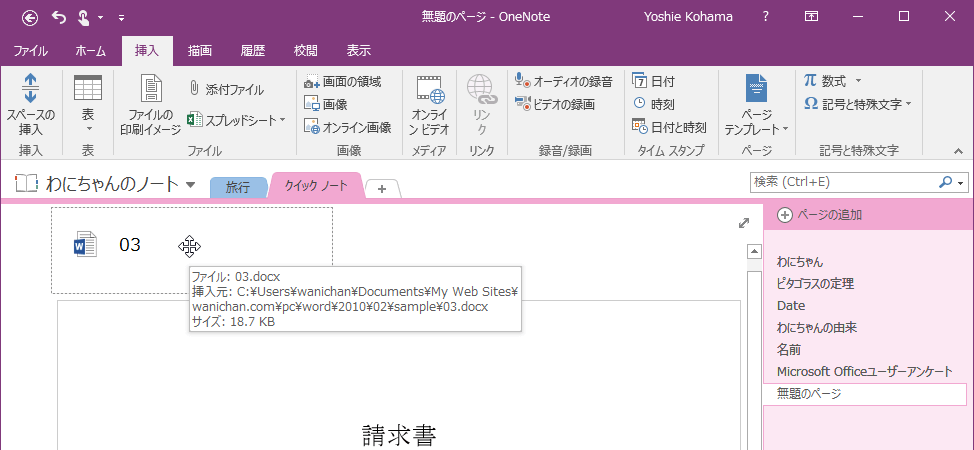Start ビデオの録画 recording

(555, 104)
